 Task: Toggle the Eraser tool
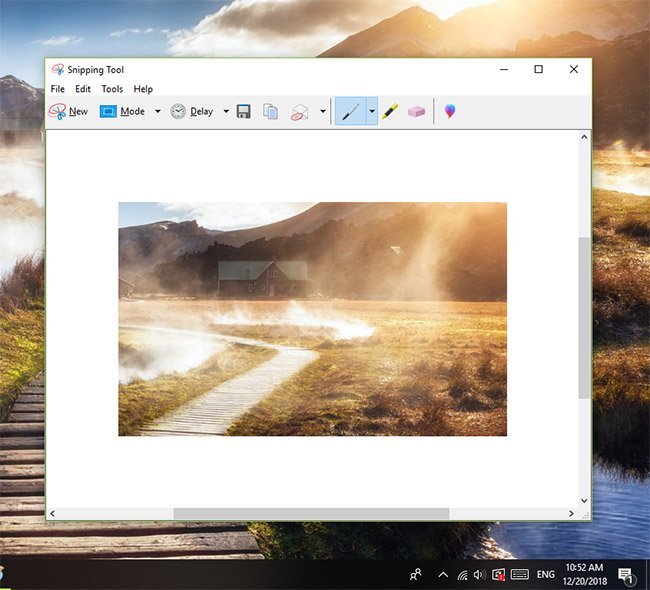(416, 112)
